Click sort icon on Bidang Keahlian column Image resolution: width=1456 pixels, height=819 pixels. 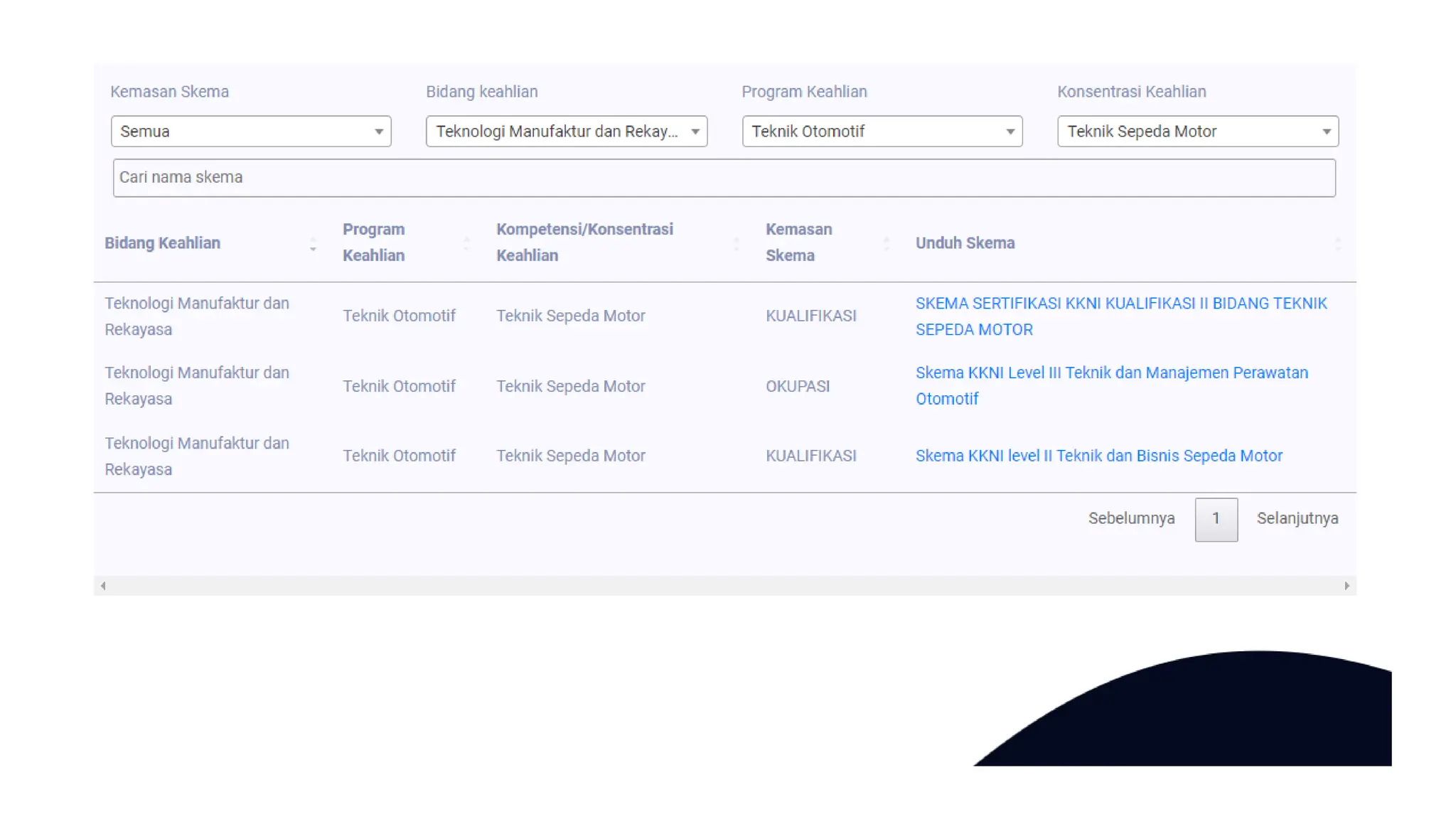(313, 245)
